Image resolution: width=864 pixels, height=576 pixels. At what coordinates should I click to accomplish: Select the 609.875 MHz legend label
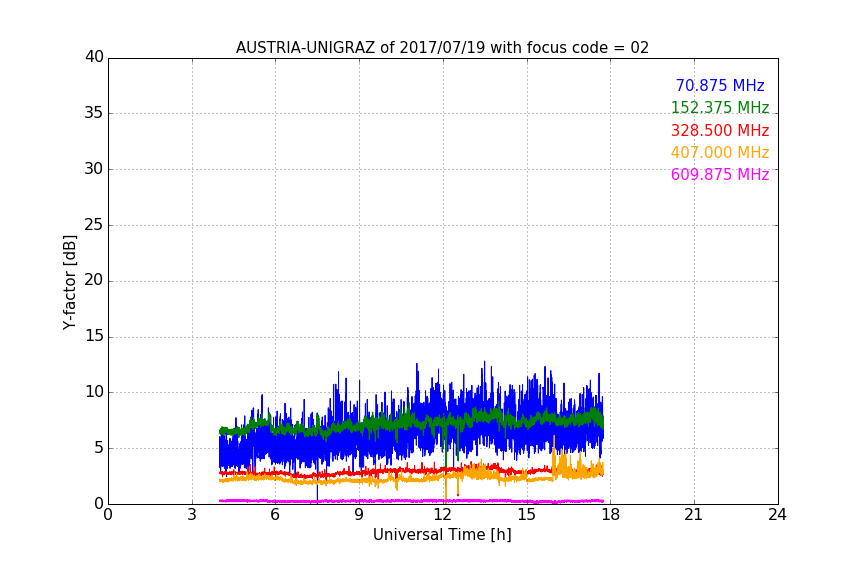tap(720, 175)
